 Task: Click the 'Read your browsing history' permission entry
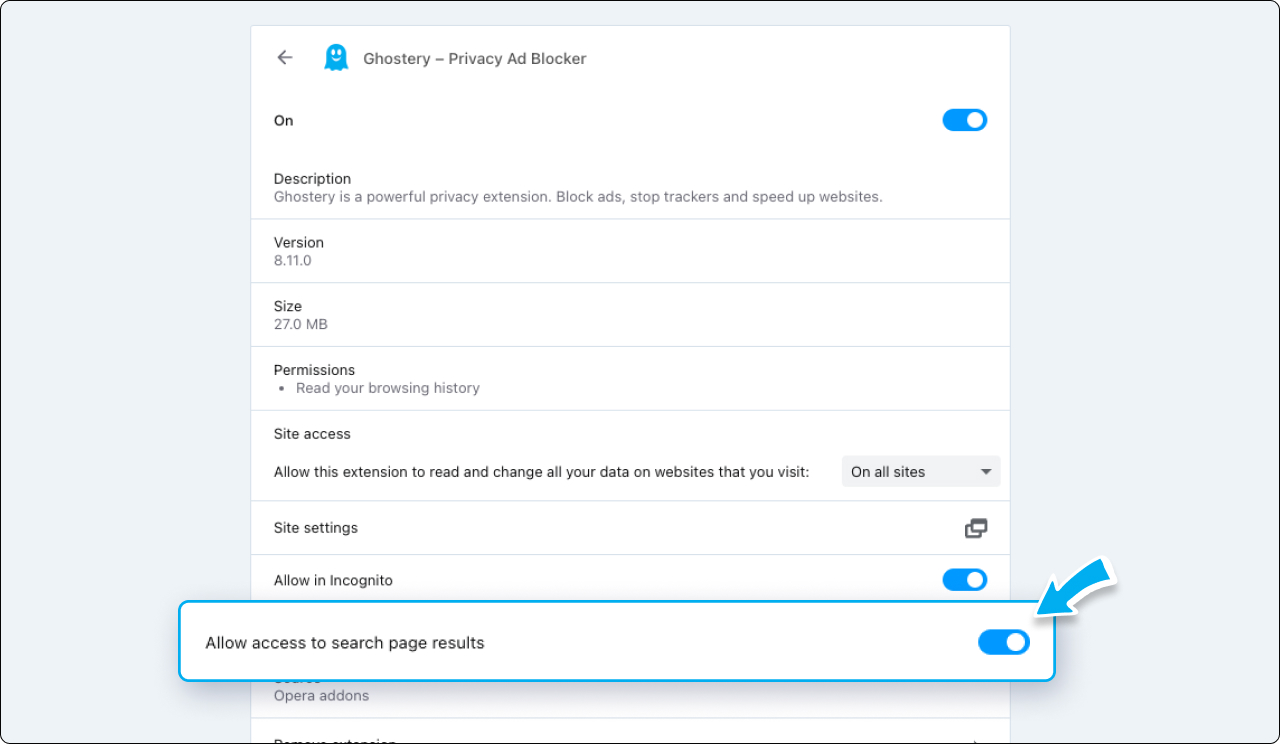[388, 388]
